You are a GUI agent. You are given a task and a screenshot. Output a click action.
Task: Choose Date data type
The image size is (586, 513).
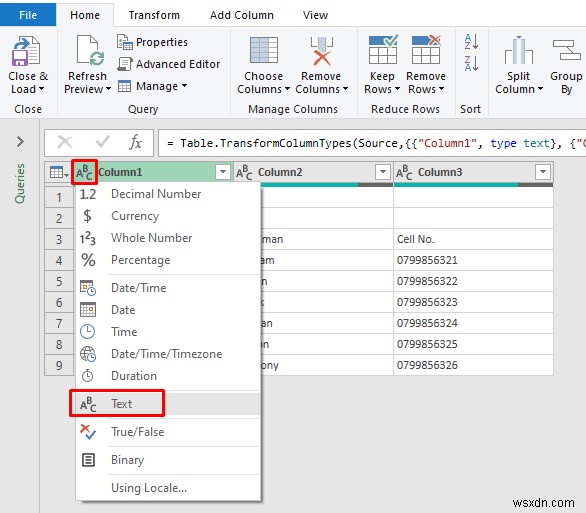pos(168,310)
